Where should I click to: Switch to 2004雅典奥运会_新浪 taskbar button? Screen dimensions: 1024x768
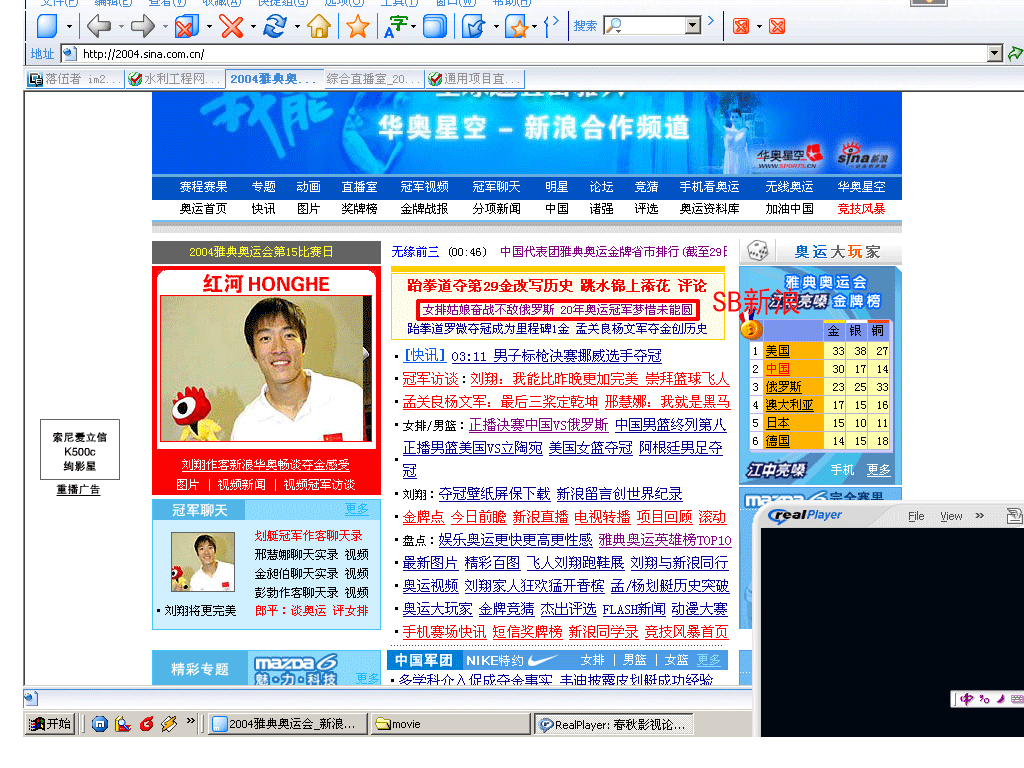287,724
